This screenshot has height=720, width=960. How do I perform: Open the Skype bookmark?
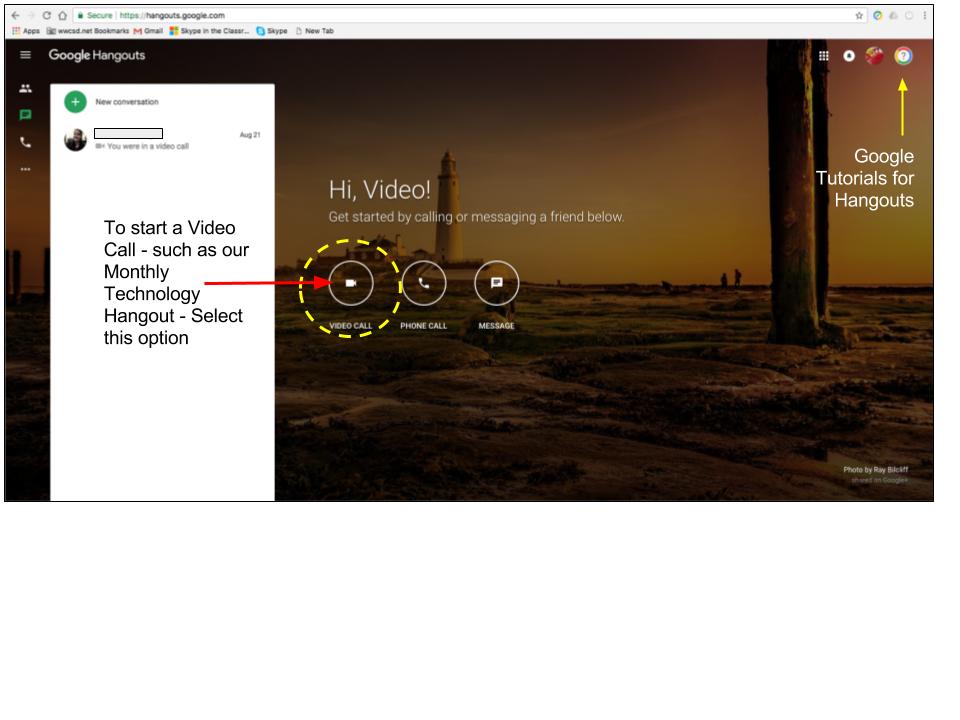272,31
